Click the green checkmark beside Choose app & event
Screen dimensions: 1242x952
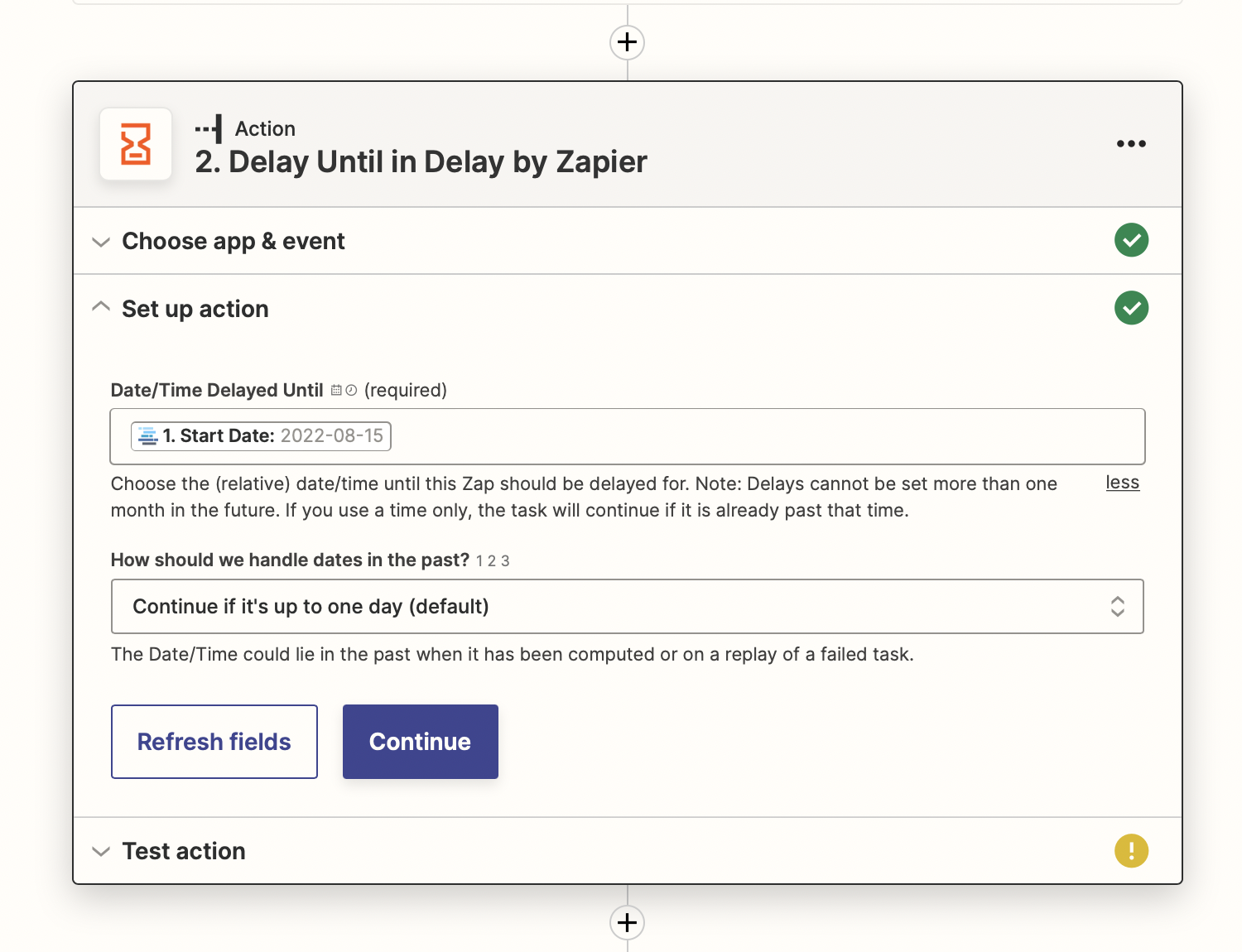(x=1131, y=240)
